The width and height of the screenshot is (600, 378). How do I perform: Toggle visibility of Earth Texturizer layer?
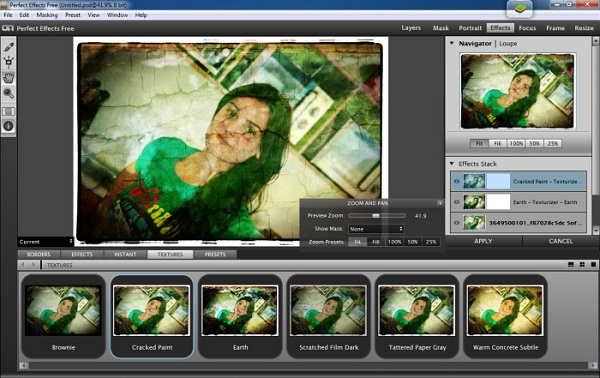pyautogui.click(x=457, y=202)
